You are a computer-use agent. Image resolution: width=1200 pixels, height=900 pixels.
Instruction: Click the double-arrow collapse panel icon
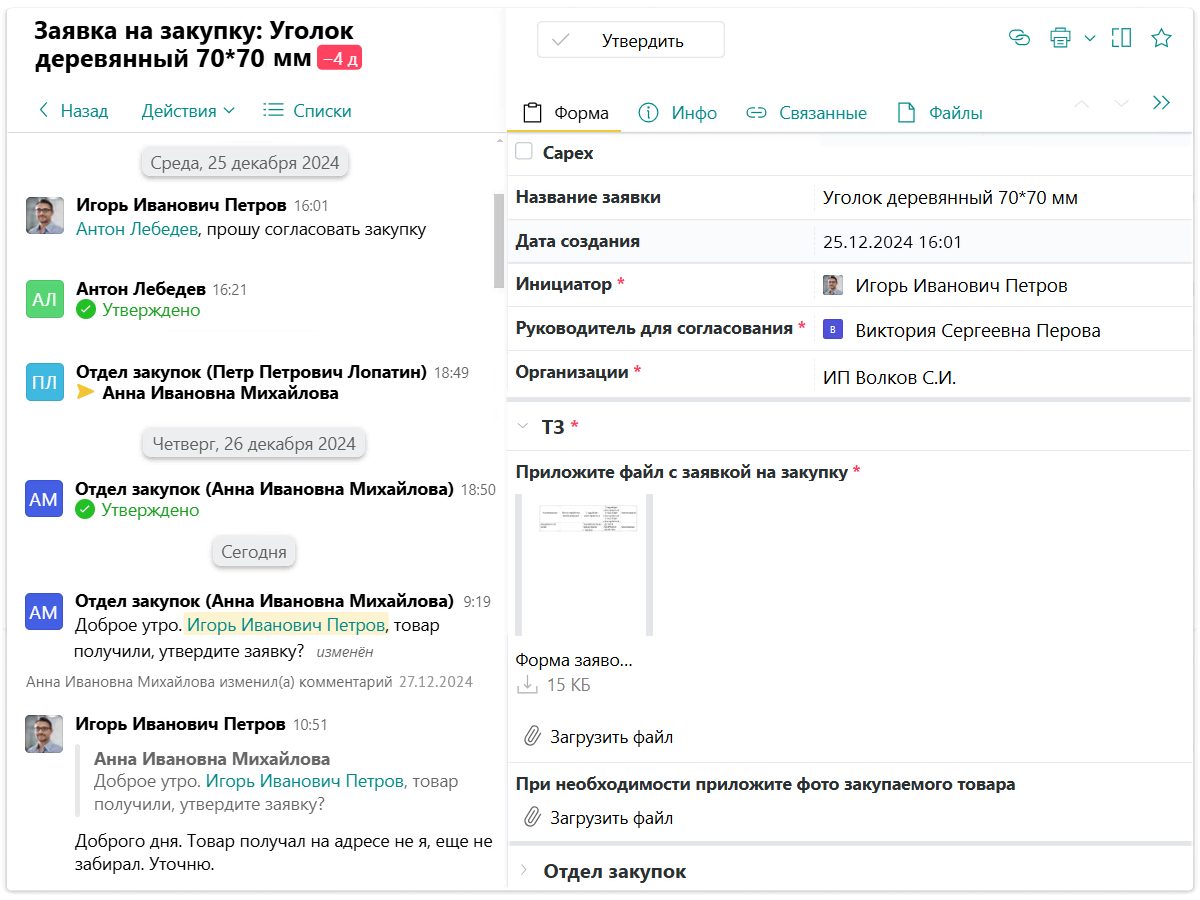1161,103
